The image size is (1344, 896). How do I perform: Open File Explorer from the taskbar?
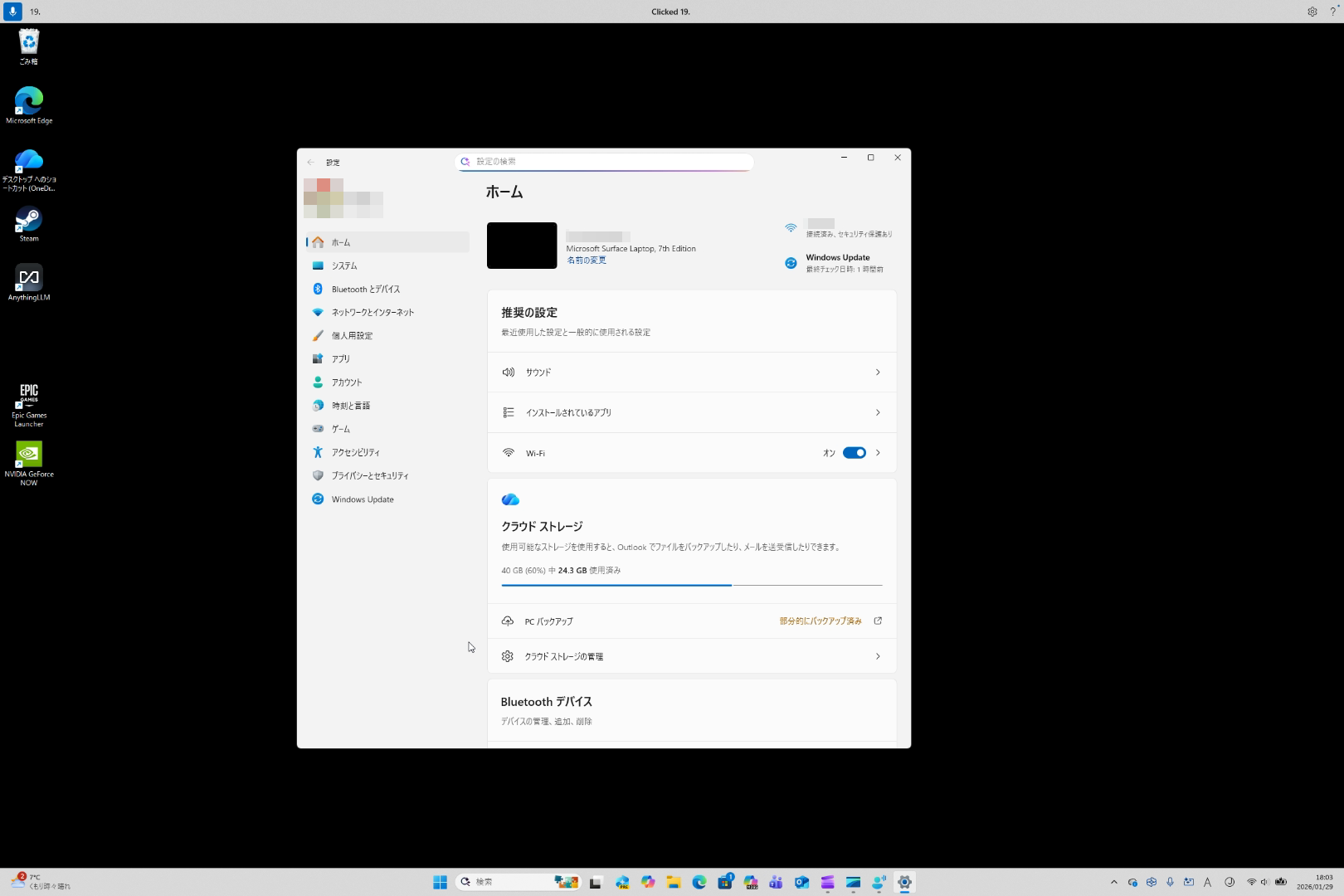click(674, 882)
